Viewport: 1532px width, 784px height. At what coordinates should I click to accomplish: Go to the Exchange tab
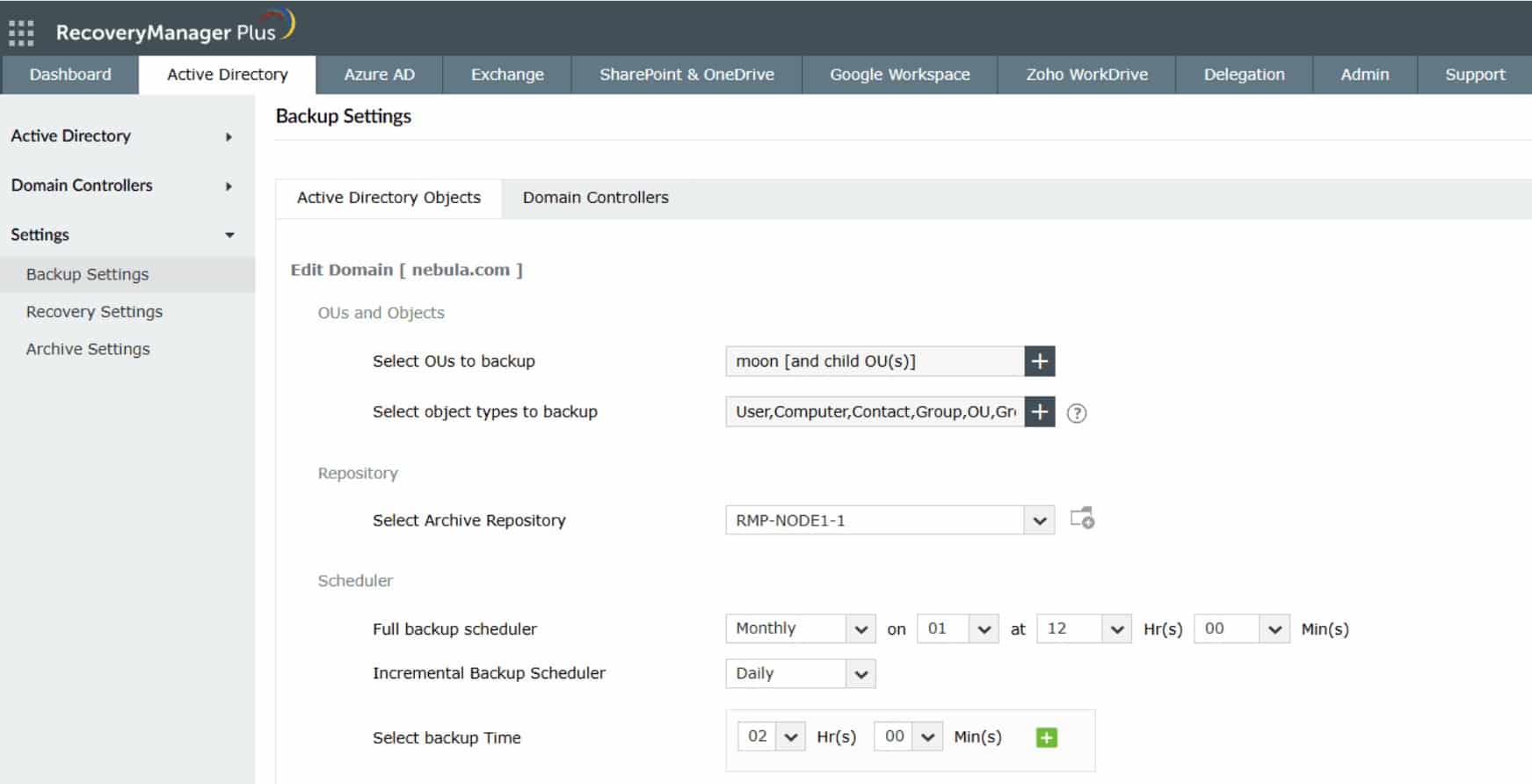click(507, 75)
